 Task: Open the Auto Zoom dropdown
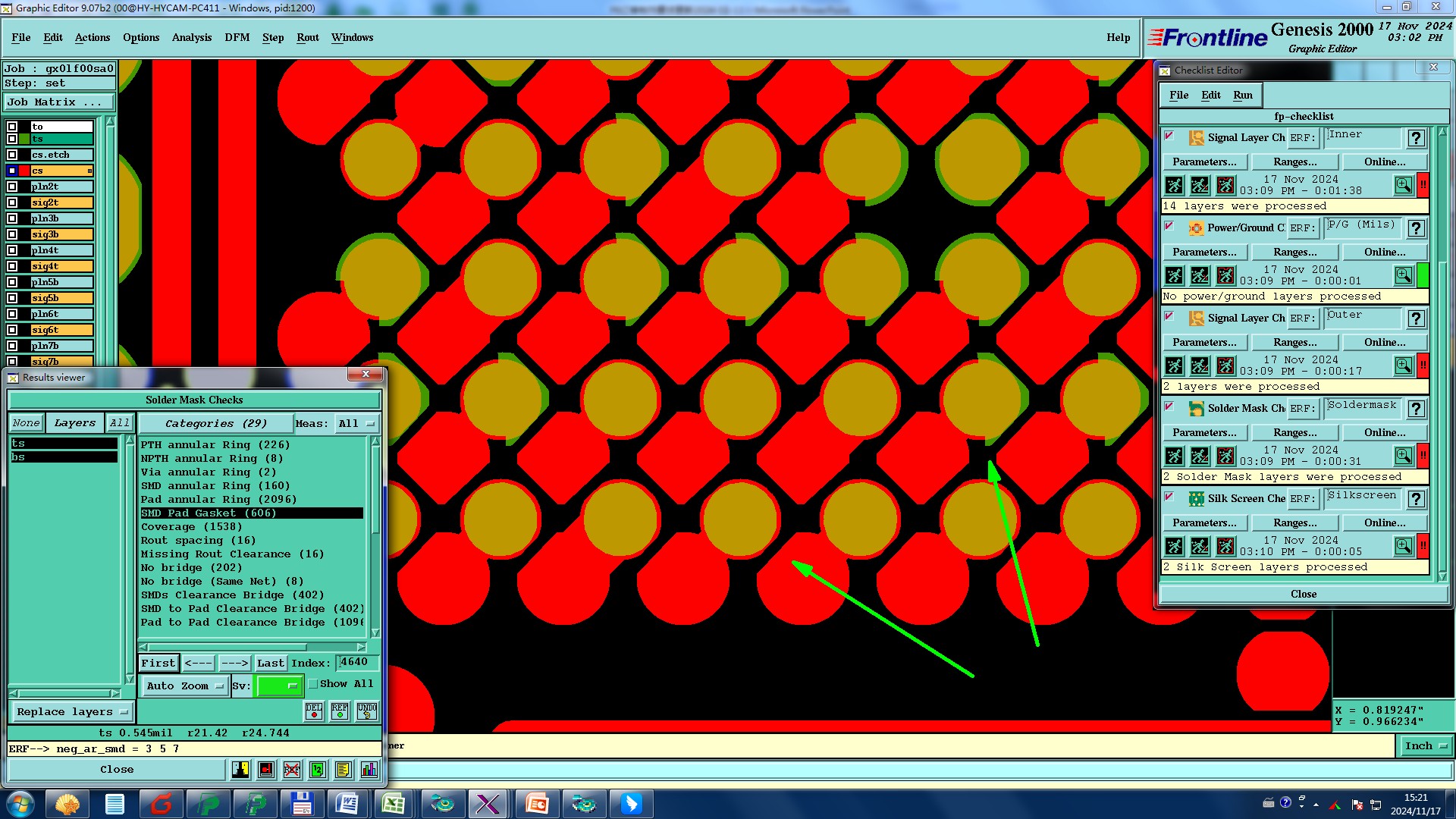[184, 686]
